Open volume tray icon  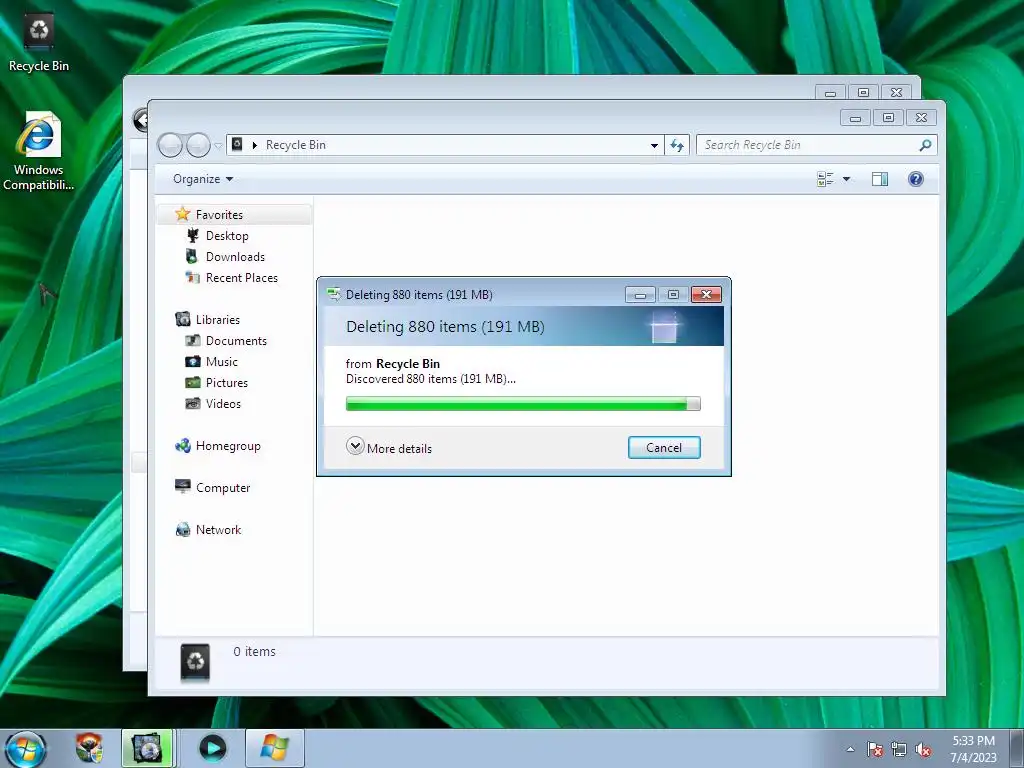[923, 749]
